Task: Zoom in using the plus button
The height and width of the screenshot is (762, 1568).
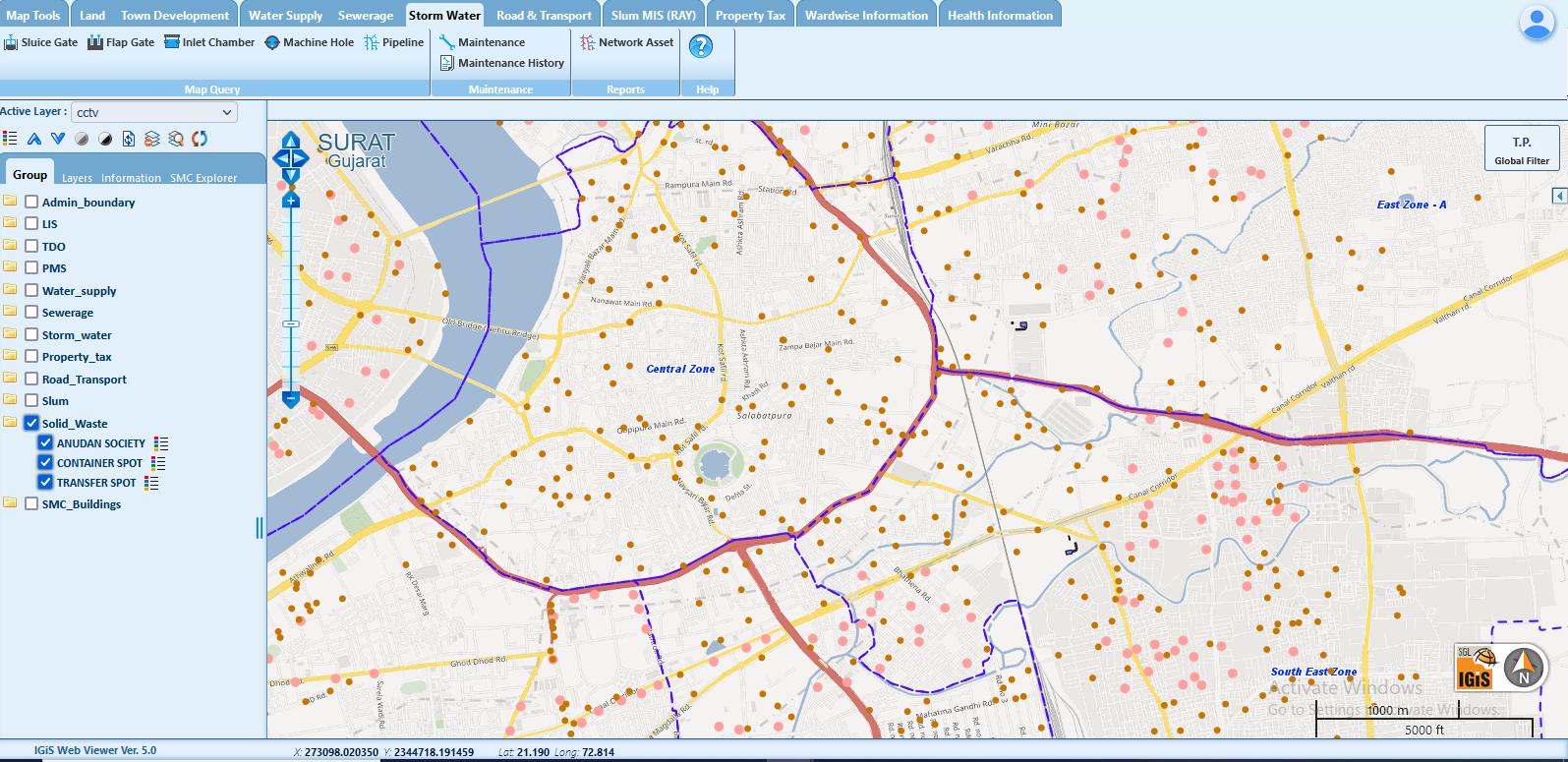Action: (x=291, y=201)
